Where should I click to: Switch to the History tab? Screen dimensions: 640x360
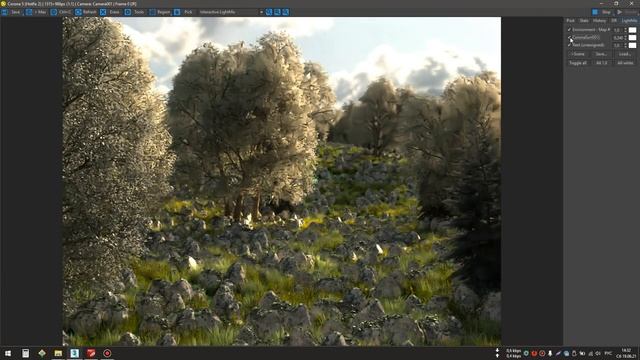point(600,20)
